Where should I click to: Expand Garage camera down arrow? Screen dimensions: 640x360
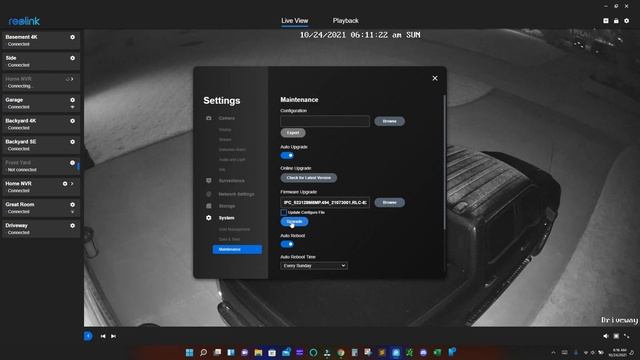pyautogui.click(x=72, y=107)
